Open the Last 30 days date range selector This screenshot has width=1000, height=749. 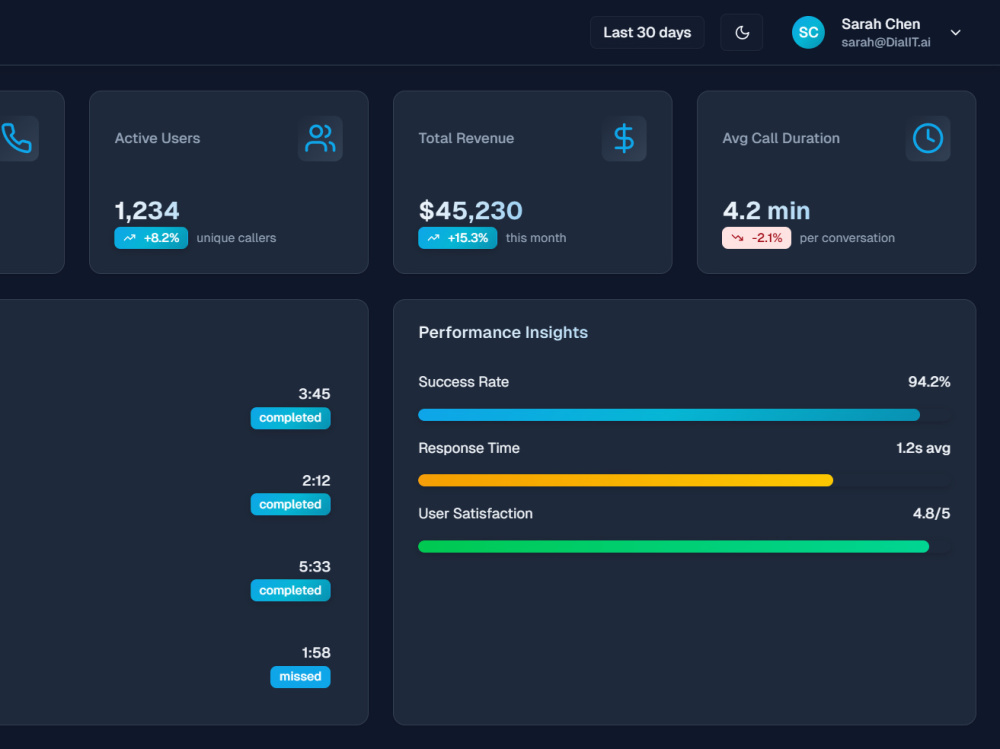point(647,33)
